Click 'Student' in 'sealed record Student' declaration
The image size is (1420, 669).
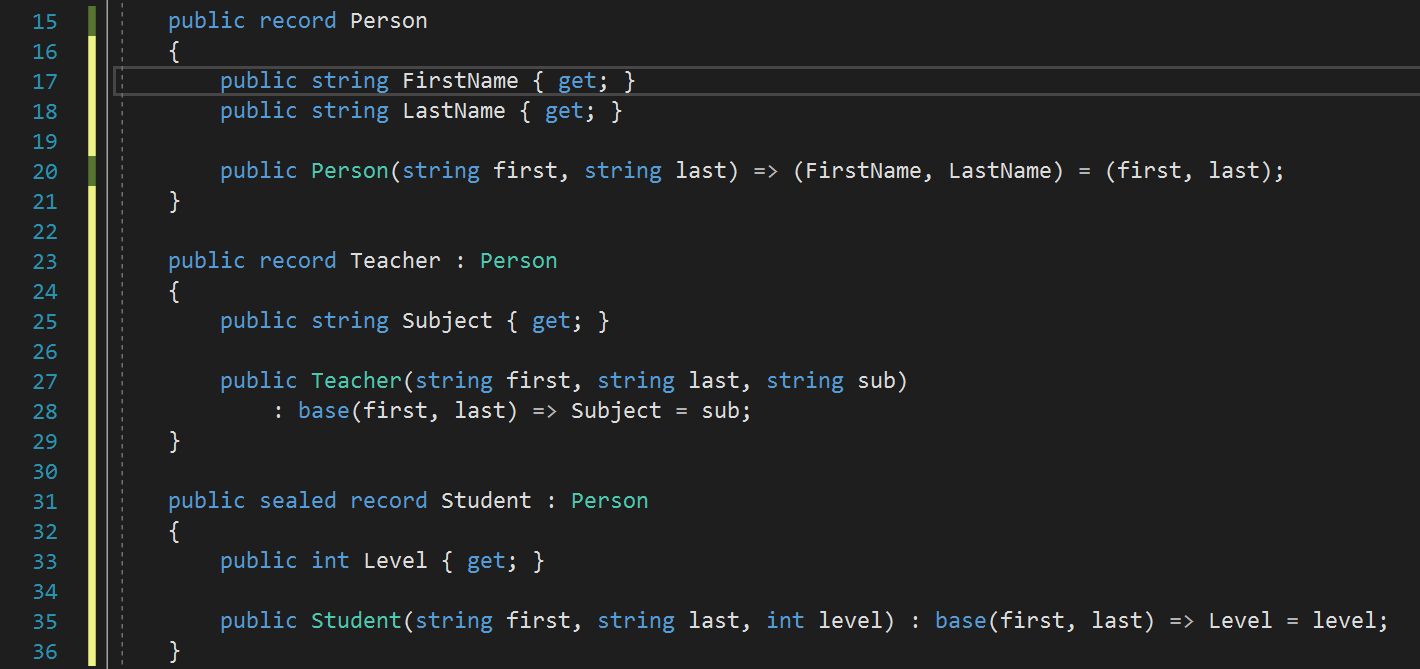click(486, 501)
